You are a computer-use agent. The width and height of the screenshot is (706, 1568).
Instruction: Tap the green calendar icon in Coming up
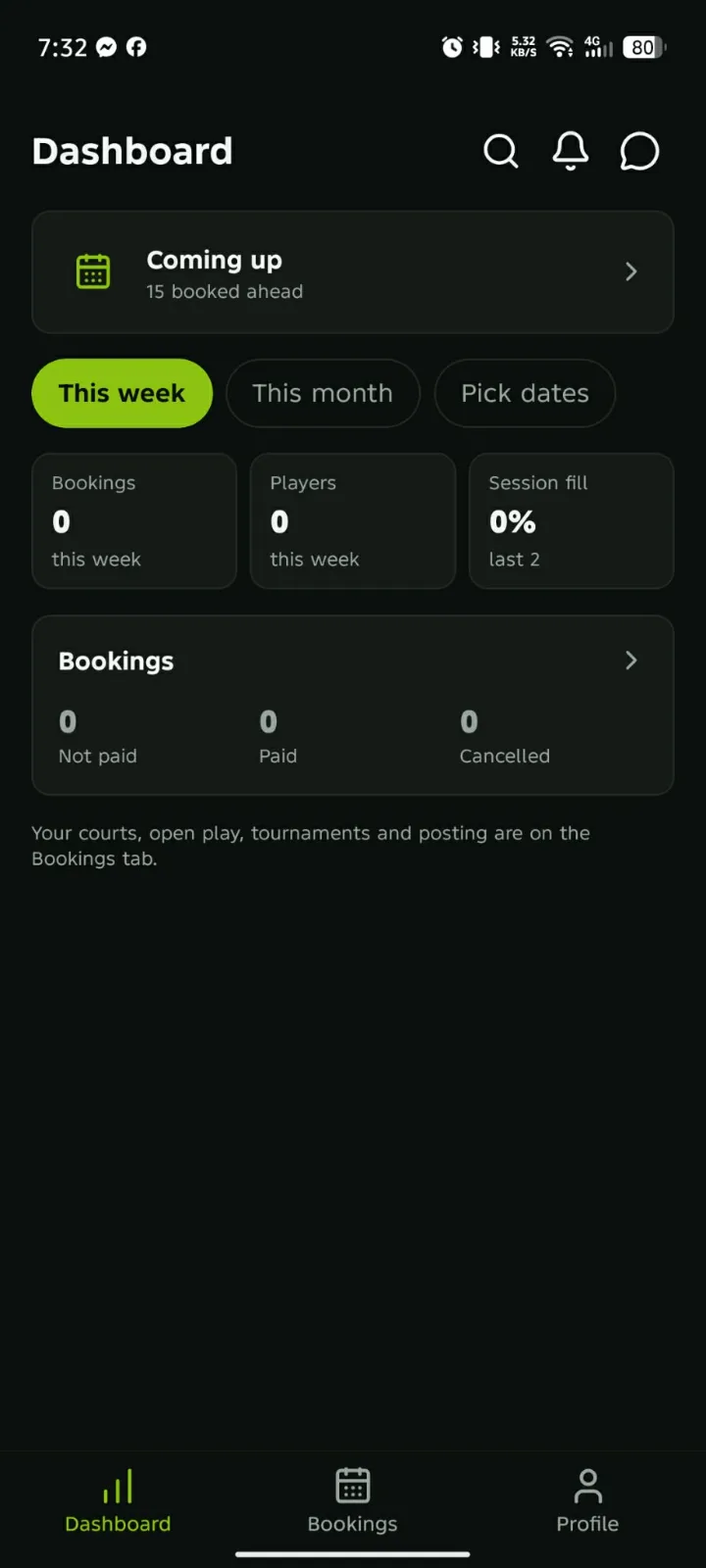(93, 271)
